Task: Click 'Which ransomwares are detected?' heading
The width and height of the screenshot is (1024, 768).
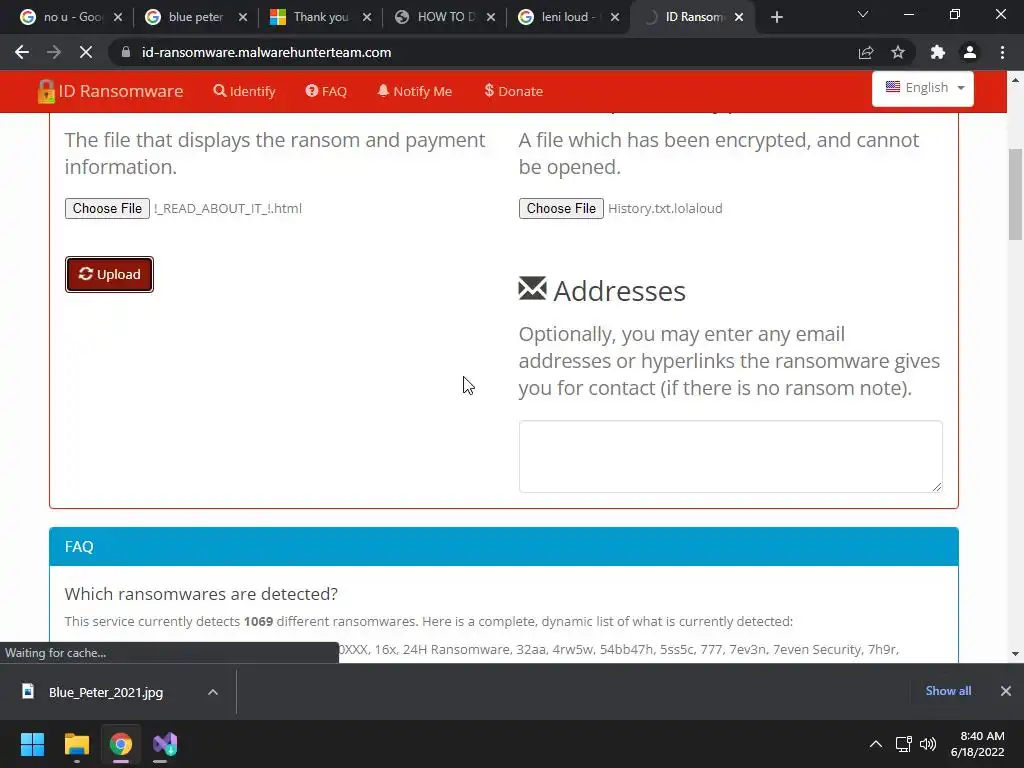Action: point(201,594)
